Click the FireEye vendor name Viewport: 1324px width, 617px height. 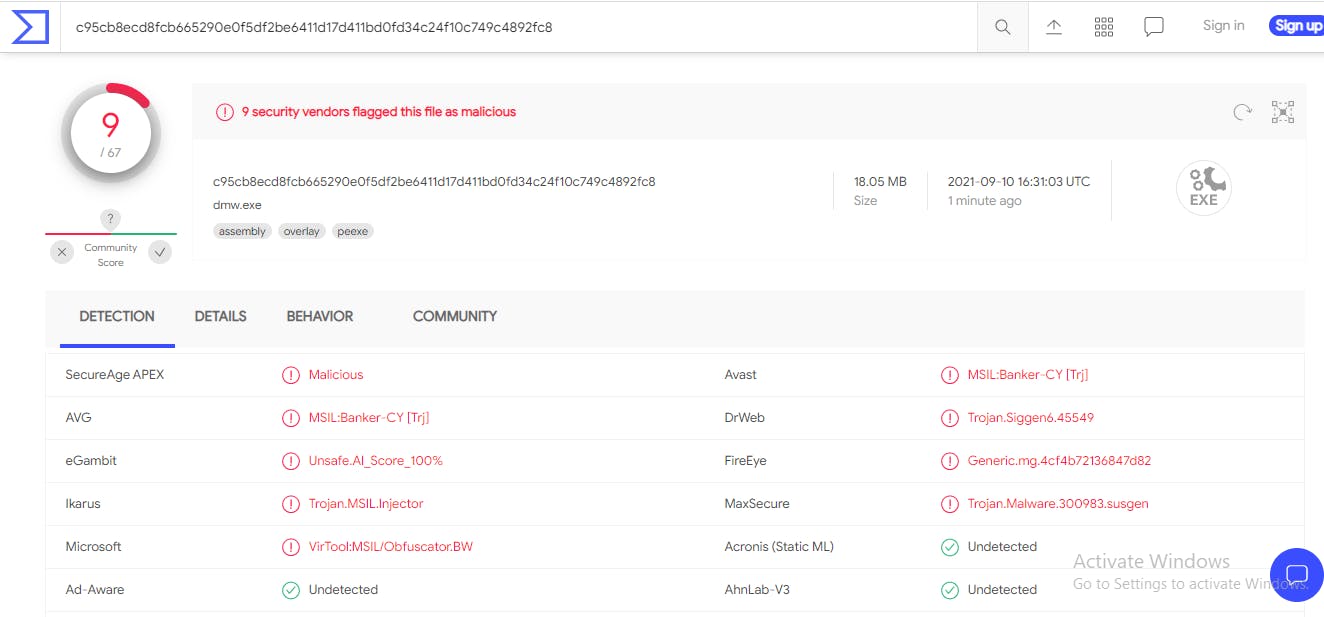746,461
